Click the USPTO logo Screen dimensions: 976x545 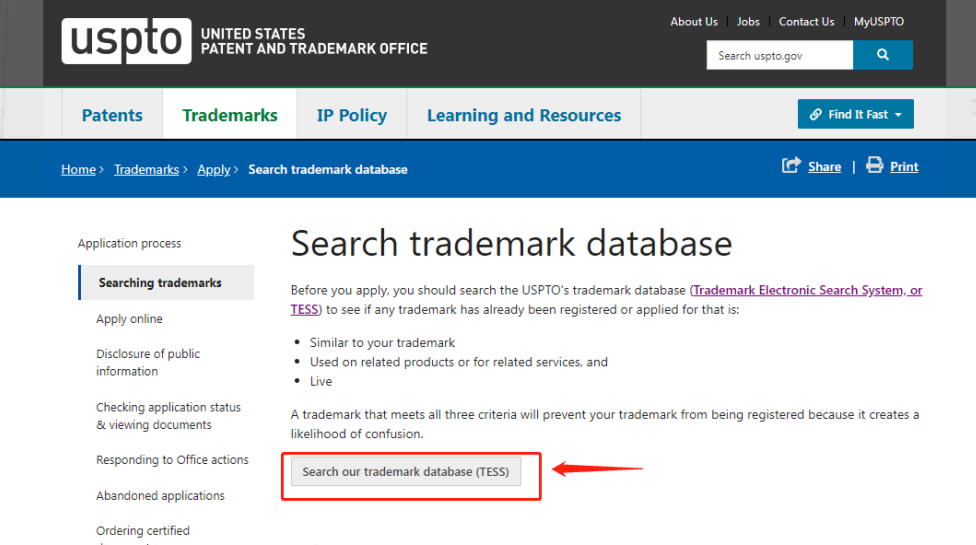(x=126, y=41)
